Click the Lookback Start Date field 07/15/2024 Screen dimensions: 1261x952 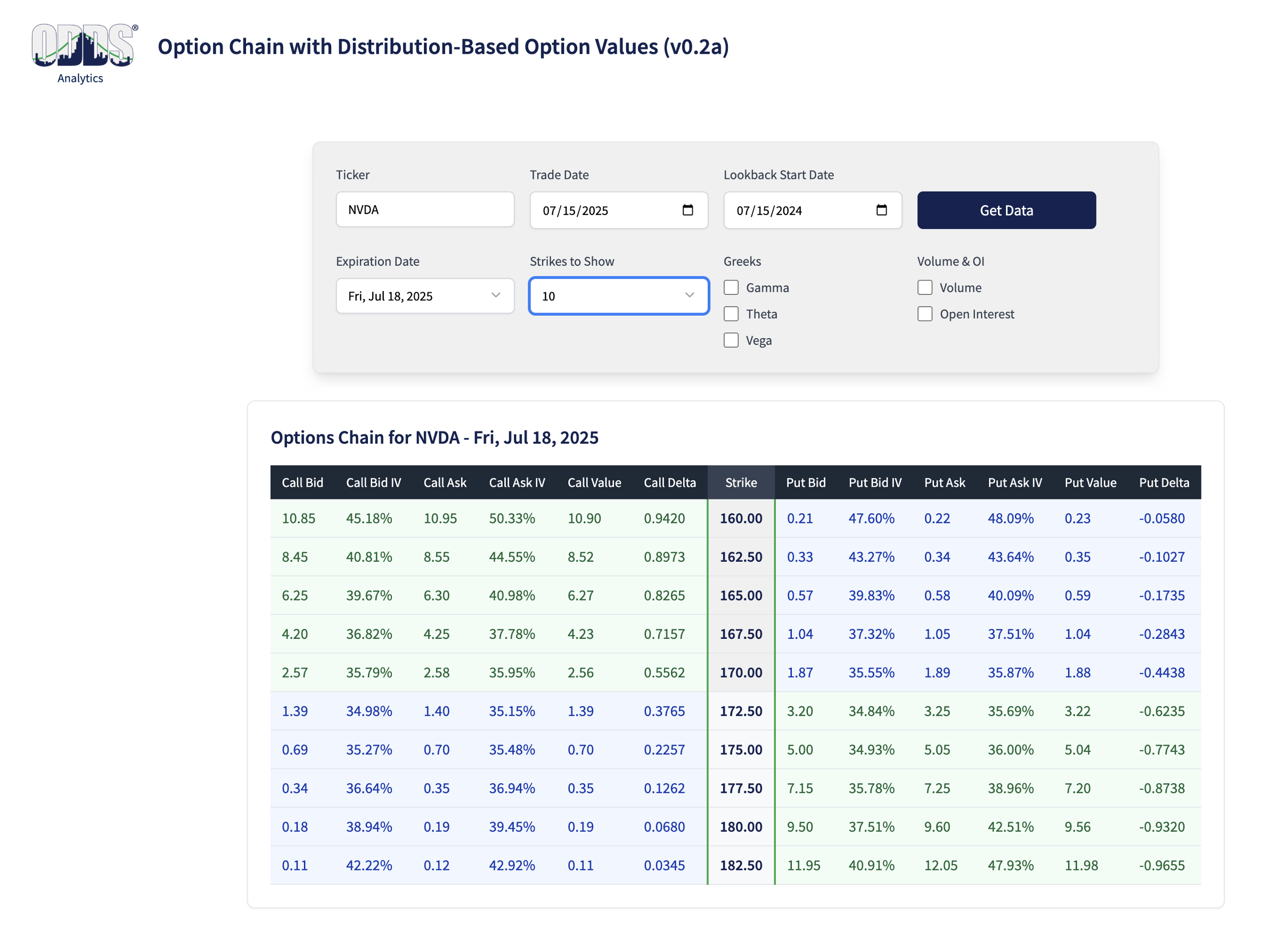point(812,210)
